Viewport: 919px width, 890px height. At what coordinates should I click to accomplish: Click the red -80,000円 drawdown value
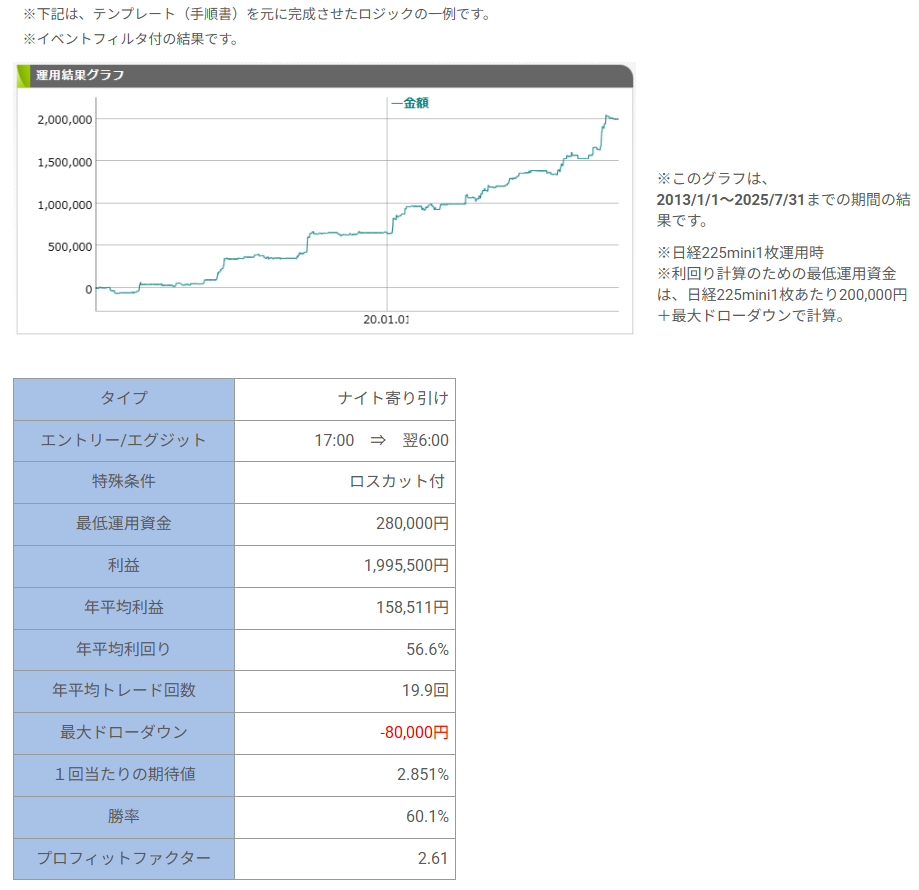click(x=414, y=732)
